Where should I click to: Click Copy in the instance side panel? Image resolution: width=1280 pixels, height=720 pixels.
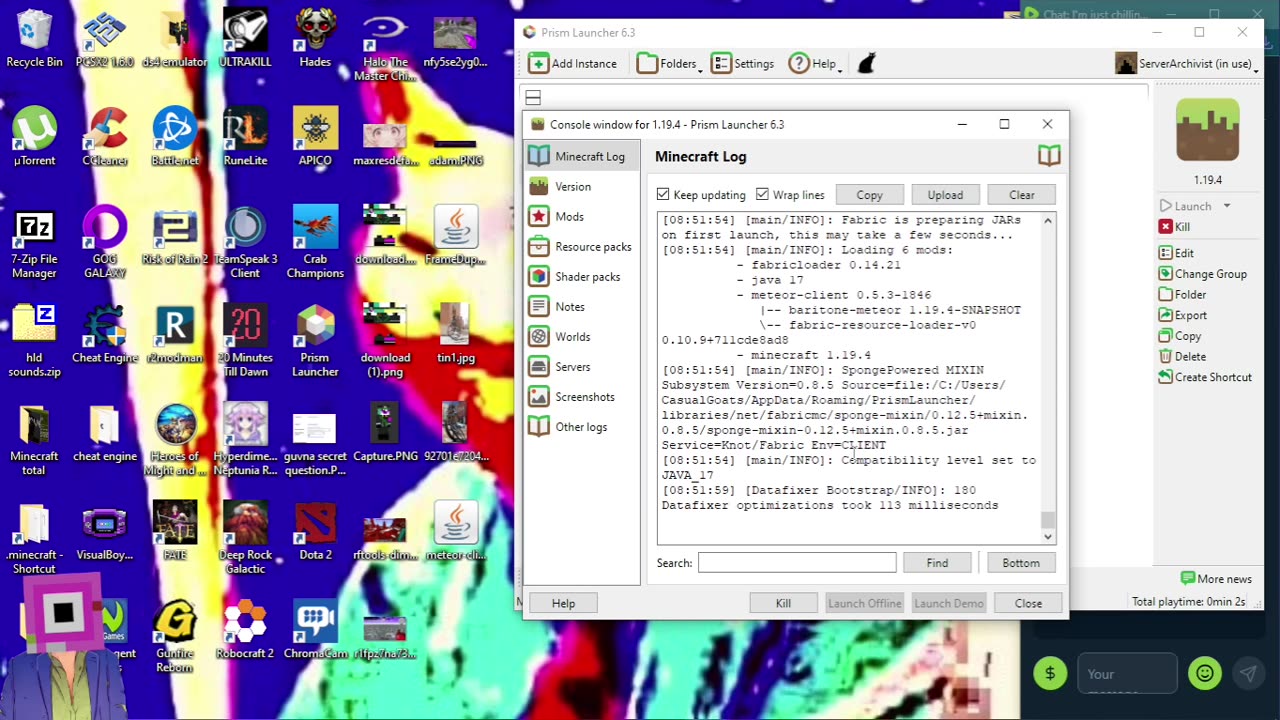(x=1180, y=336)
